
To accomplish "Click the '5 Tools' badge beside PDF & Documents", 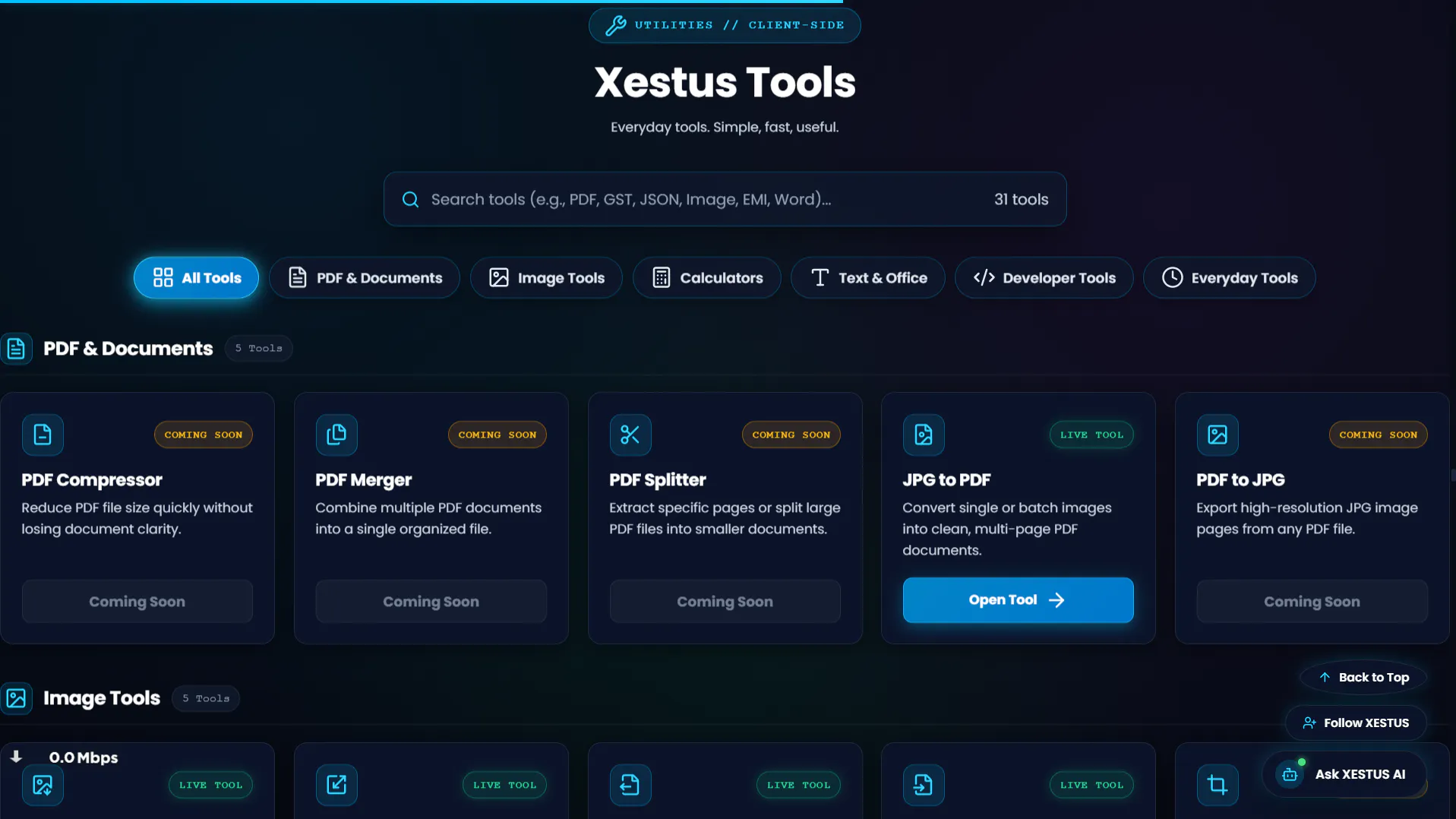I will 258,348.
